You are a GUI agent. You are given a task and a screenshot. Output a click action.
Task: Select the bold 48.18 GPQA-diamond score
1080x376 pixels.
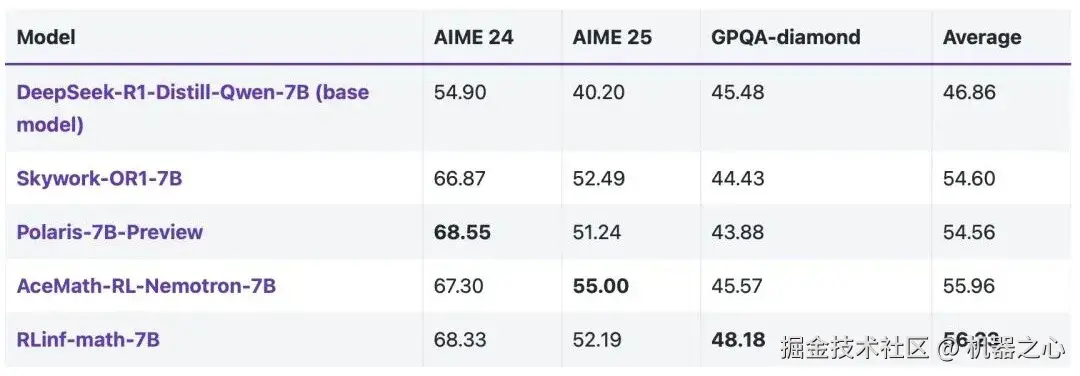[738, 340]
